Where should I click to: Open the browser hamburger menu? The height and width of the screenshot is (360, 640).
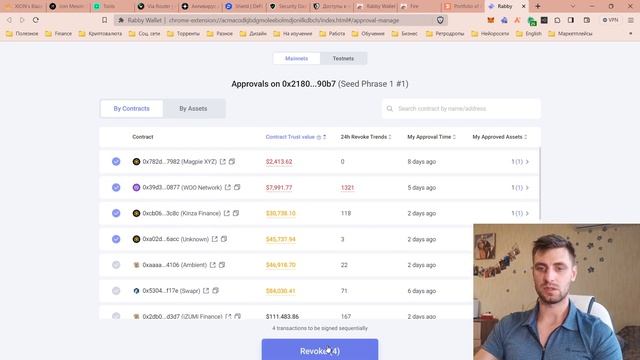point(631,20)
